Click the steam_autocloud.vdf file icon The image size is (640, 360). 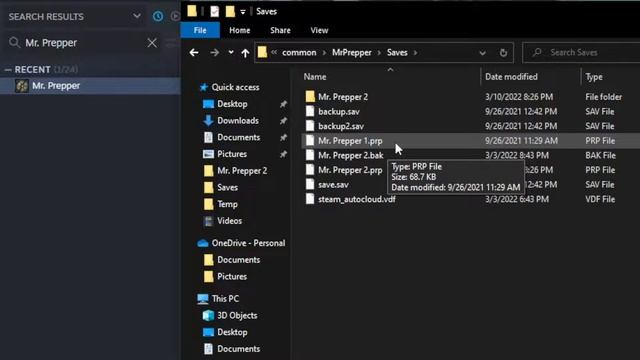310,199
